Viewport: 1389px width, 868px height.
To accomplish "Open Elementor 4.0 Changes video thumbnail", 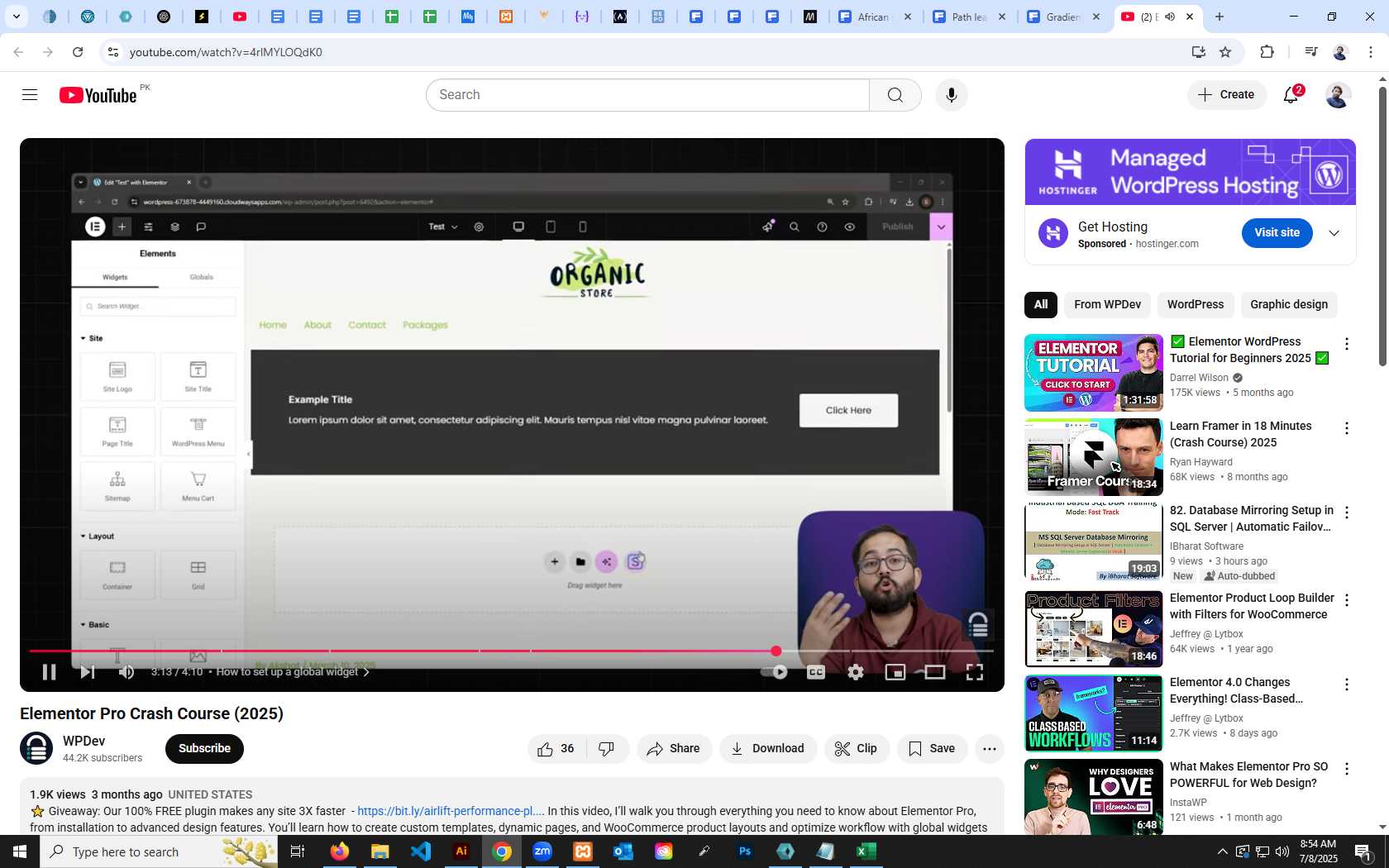I will coord(1094,713).
